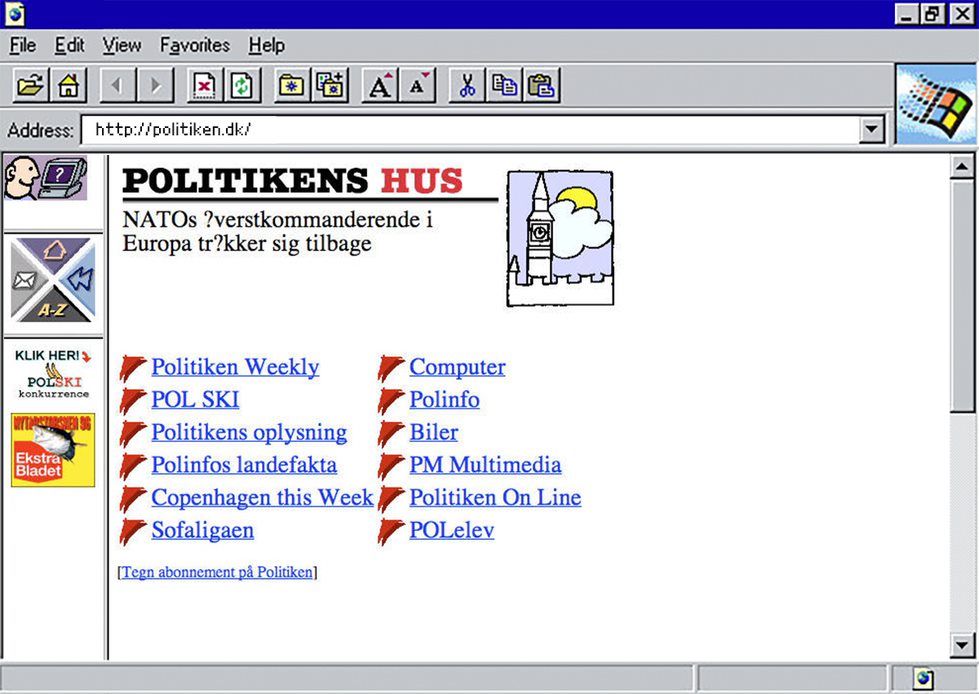This screenshot has height=694, width=979.
Task: Open the Sofaligaen link
Action: (x=203, y=530)
